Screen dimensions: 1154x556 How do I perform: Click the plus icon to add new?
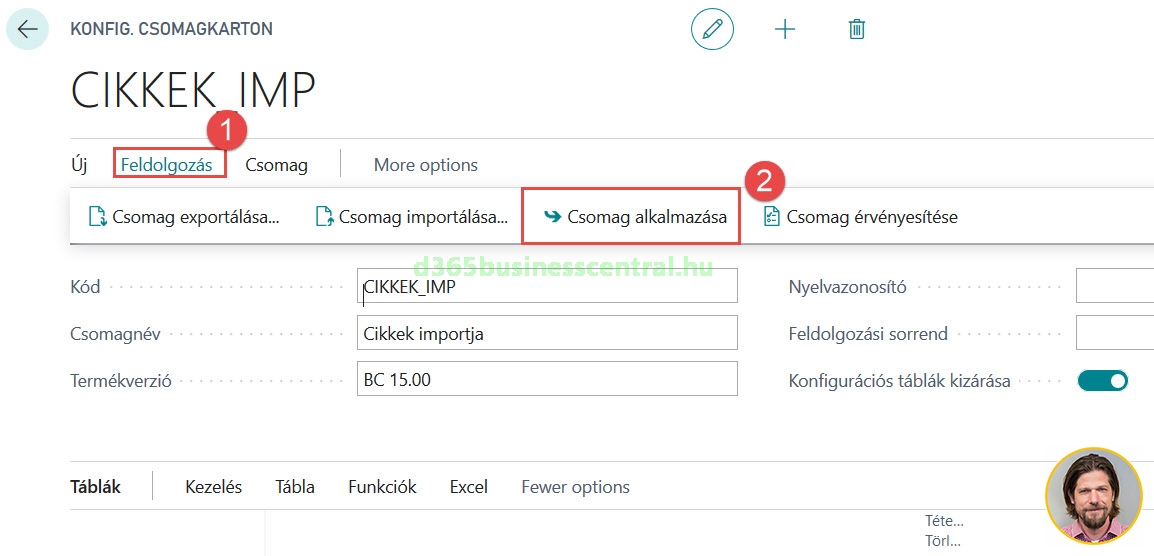click(785, 29)
